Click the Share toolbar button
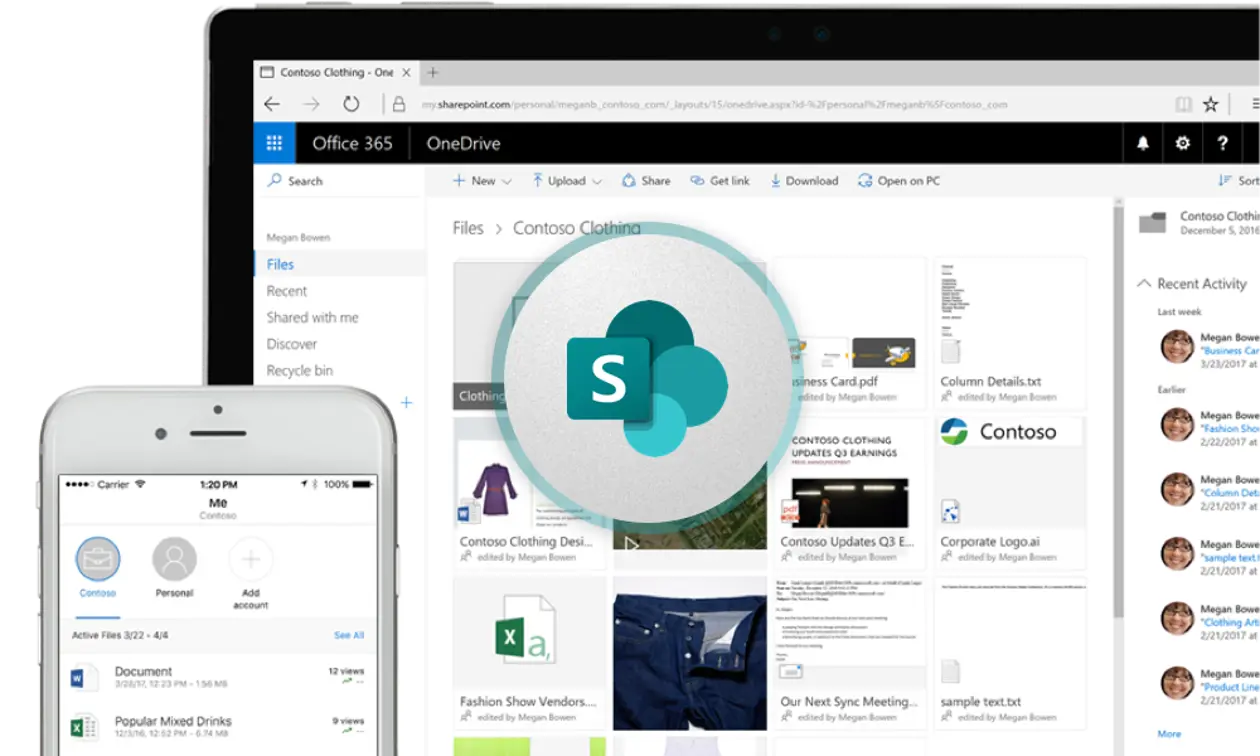 [646, 181]
